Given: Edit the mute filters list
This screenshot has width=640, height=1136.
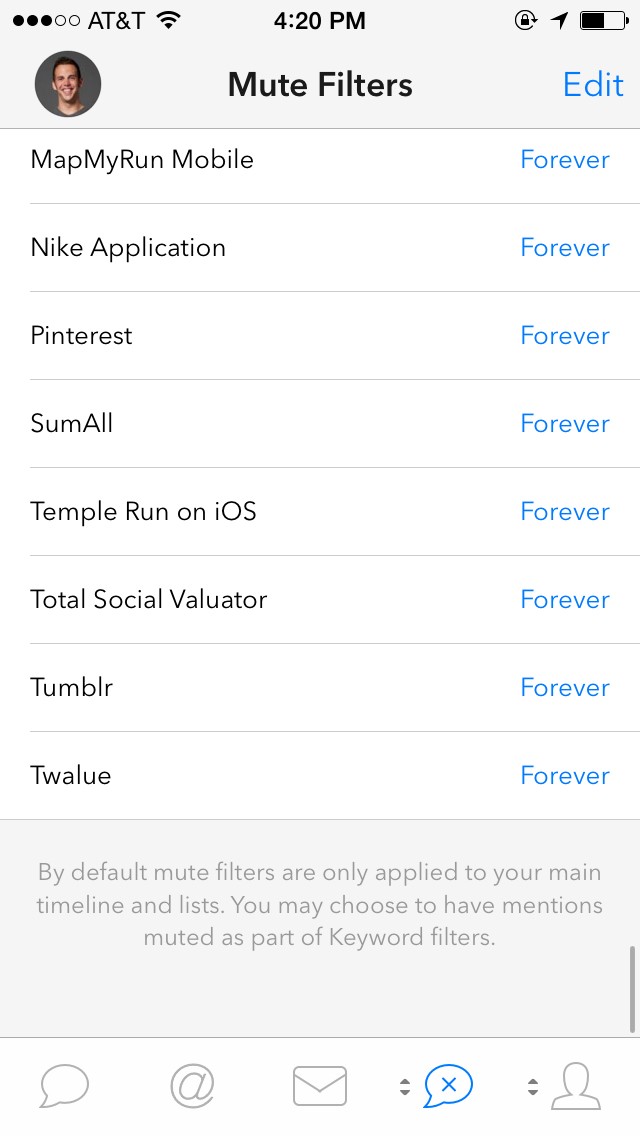Looking at the screenshot, I should pos(593,85).
